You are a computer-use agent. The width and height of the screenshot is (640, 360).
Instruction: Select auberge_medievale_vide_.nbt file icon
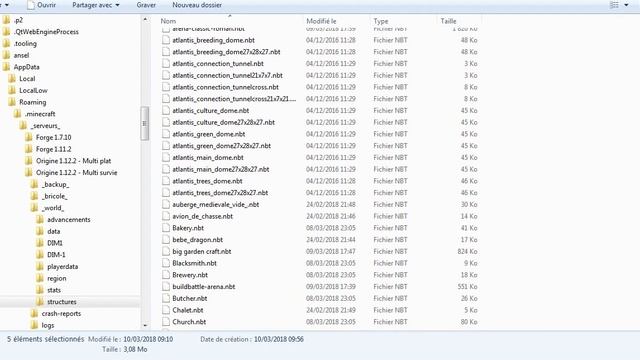click(x=165, y=204)
